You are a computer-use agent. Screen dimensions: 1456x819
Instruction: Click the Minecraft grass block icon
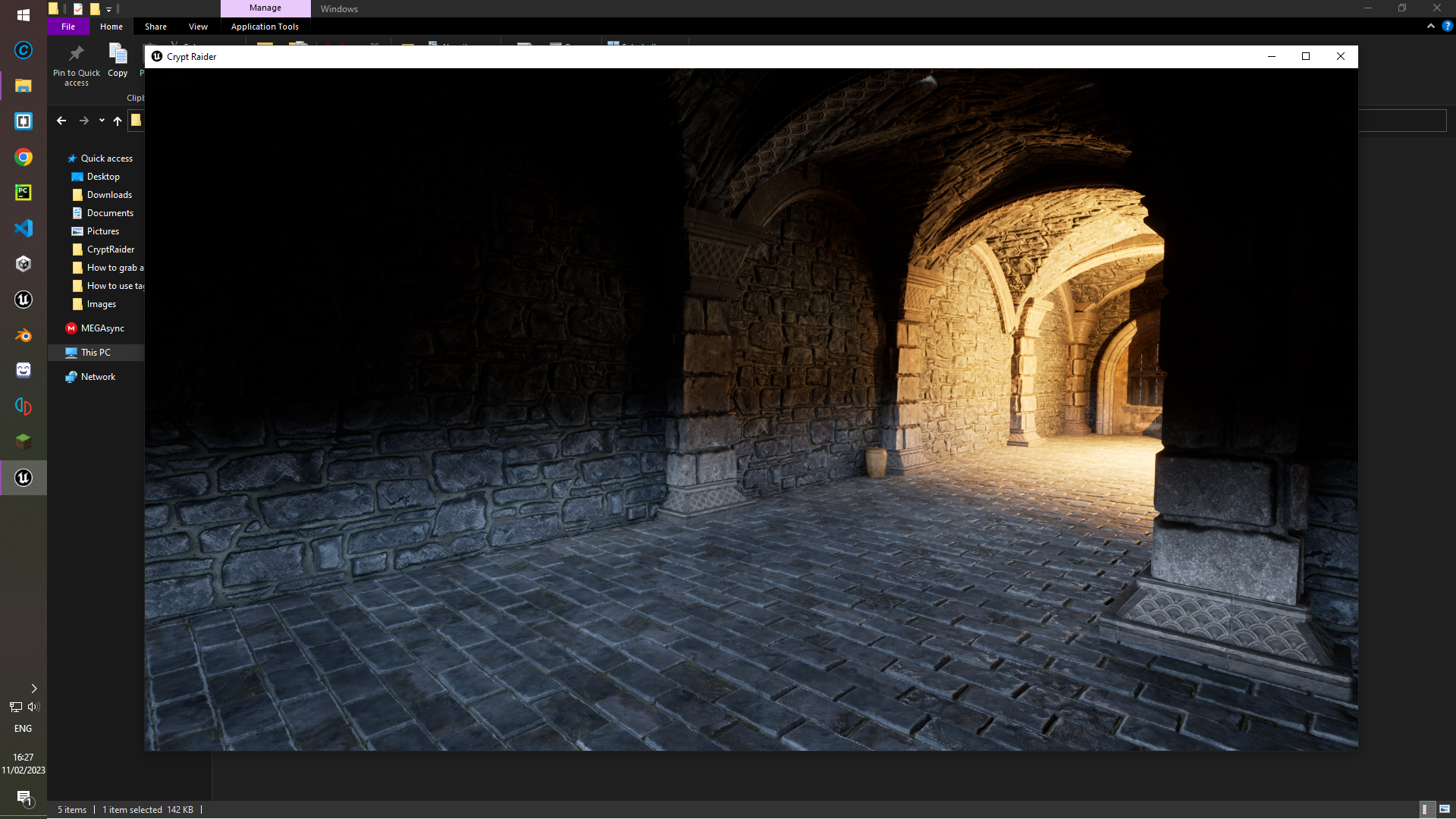point(24,441)
